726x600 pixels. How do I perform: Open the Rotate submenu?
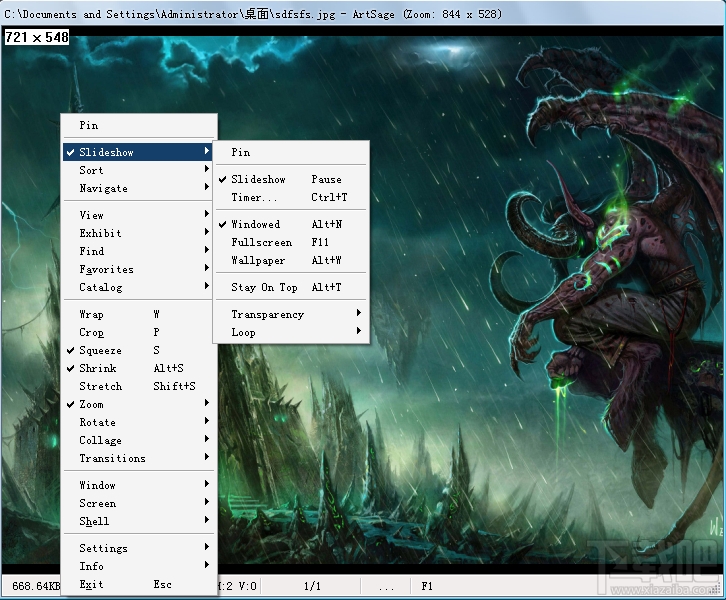97,423
